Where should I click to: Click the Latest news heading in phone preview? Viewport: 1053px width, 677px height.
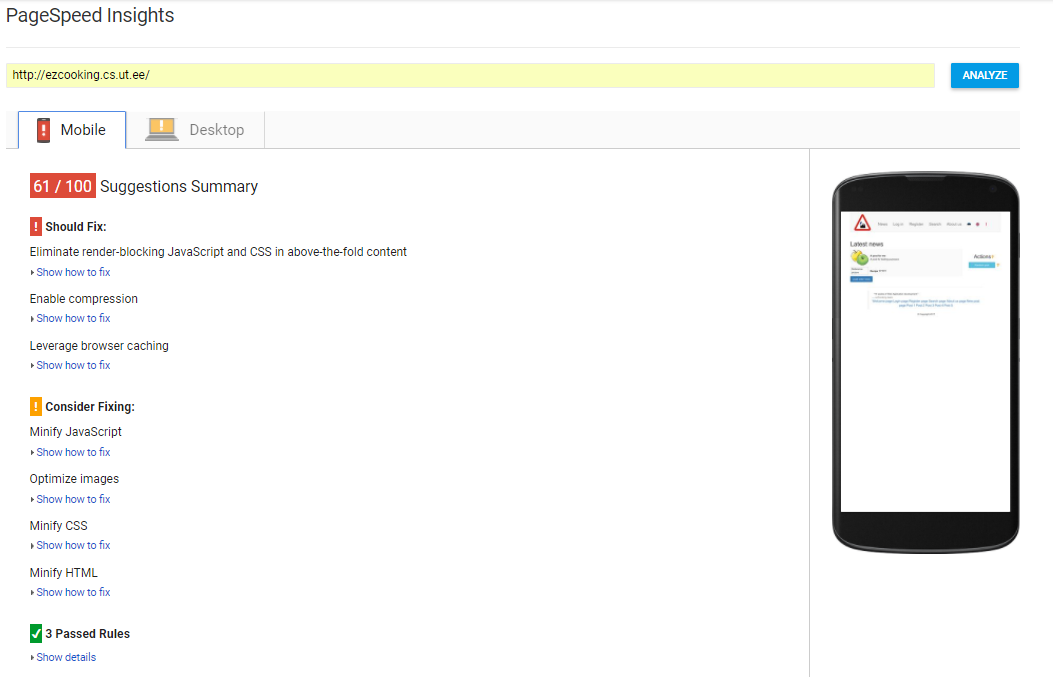(x=866, y=244)
